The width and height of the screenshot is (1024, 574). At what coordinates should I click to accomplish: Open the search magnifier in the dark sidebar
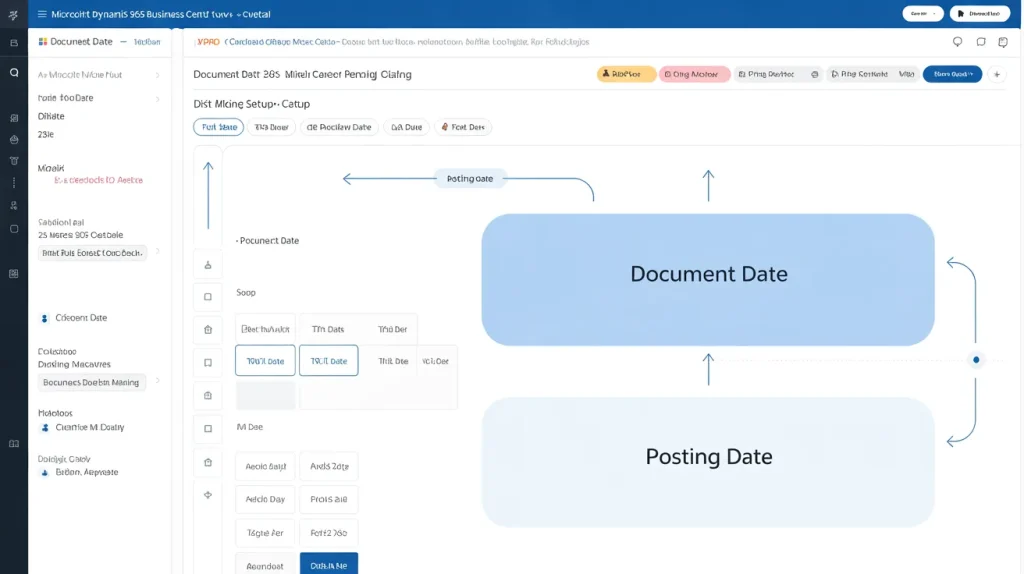14,72
